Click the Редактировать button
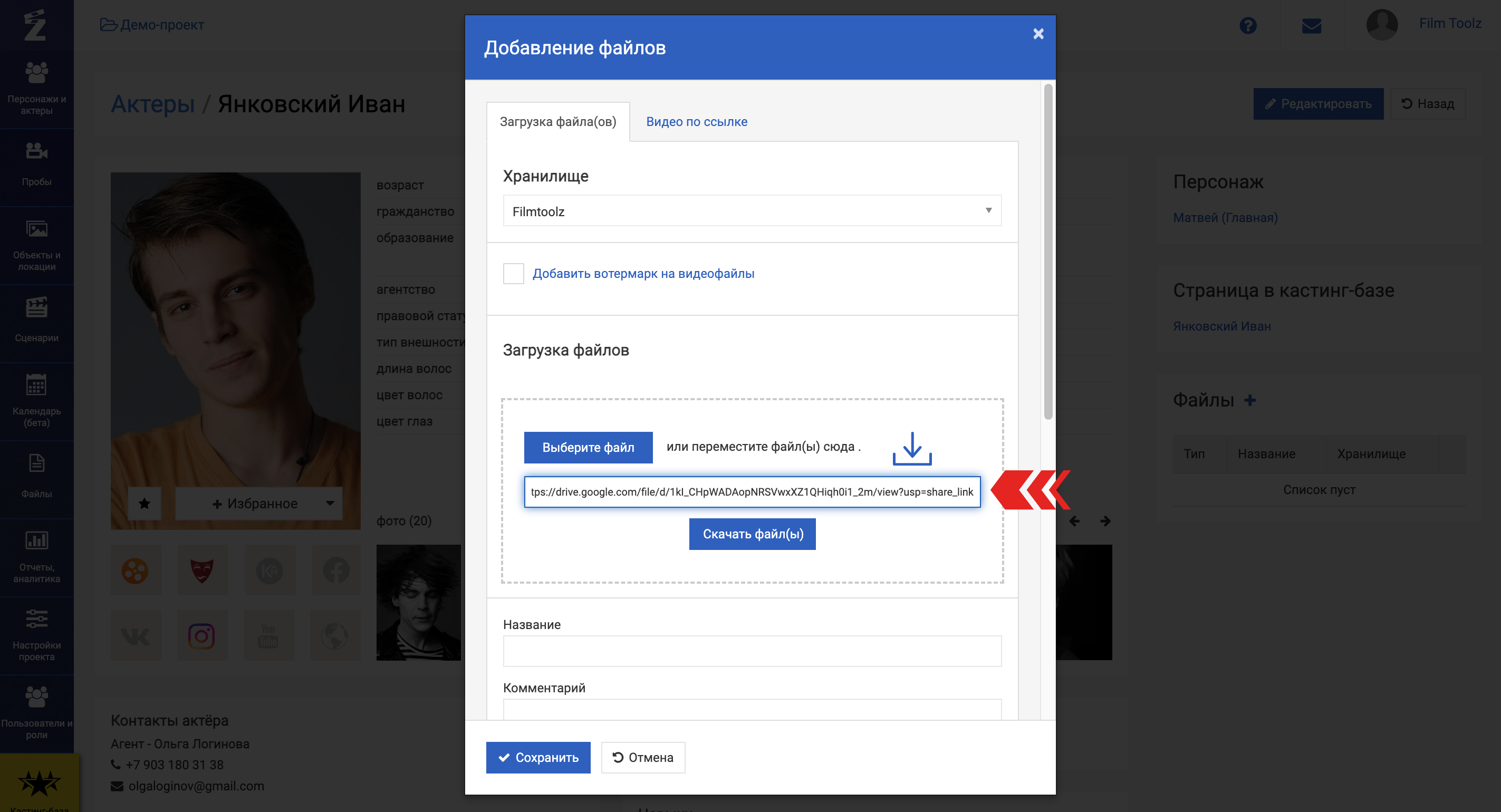Image resolution: width=1501 pixels, height=812 pixels. click(x=1318, y=104)
